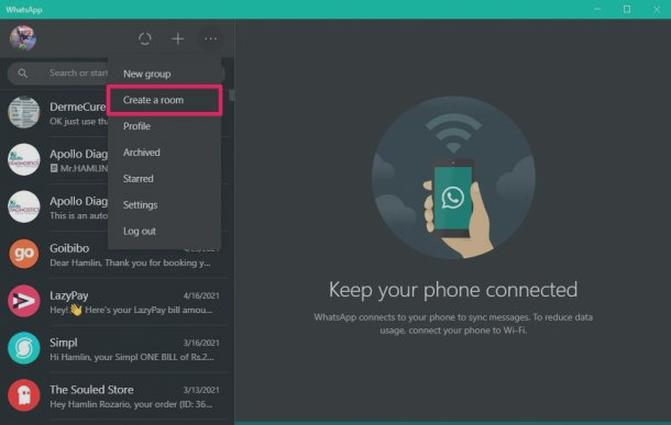
Task: Open Settings from the menu
Action: [164, 205]
